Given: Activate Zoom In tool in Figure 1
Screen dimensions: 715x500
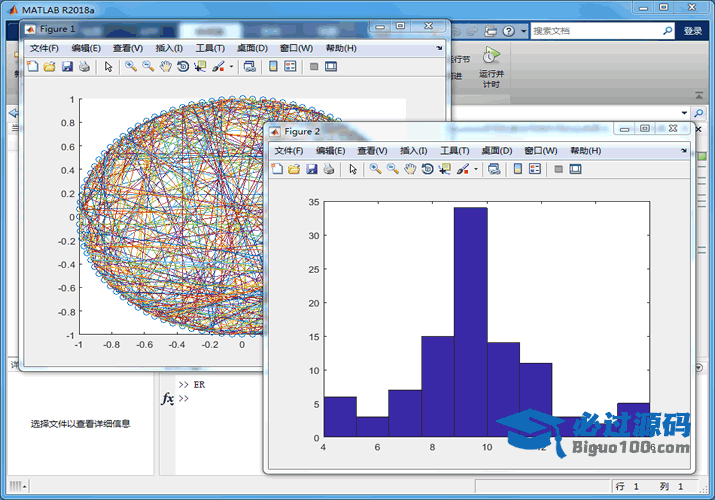Looking at the screenshot, I should point(131,67).
